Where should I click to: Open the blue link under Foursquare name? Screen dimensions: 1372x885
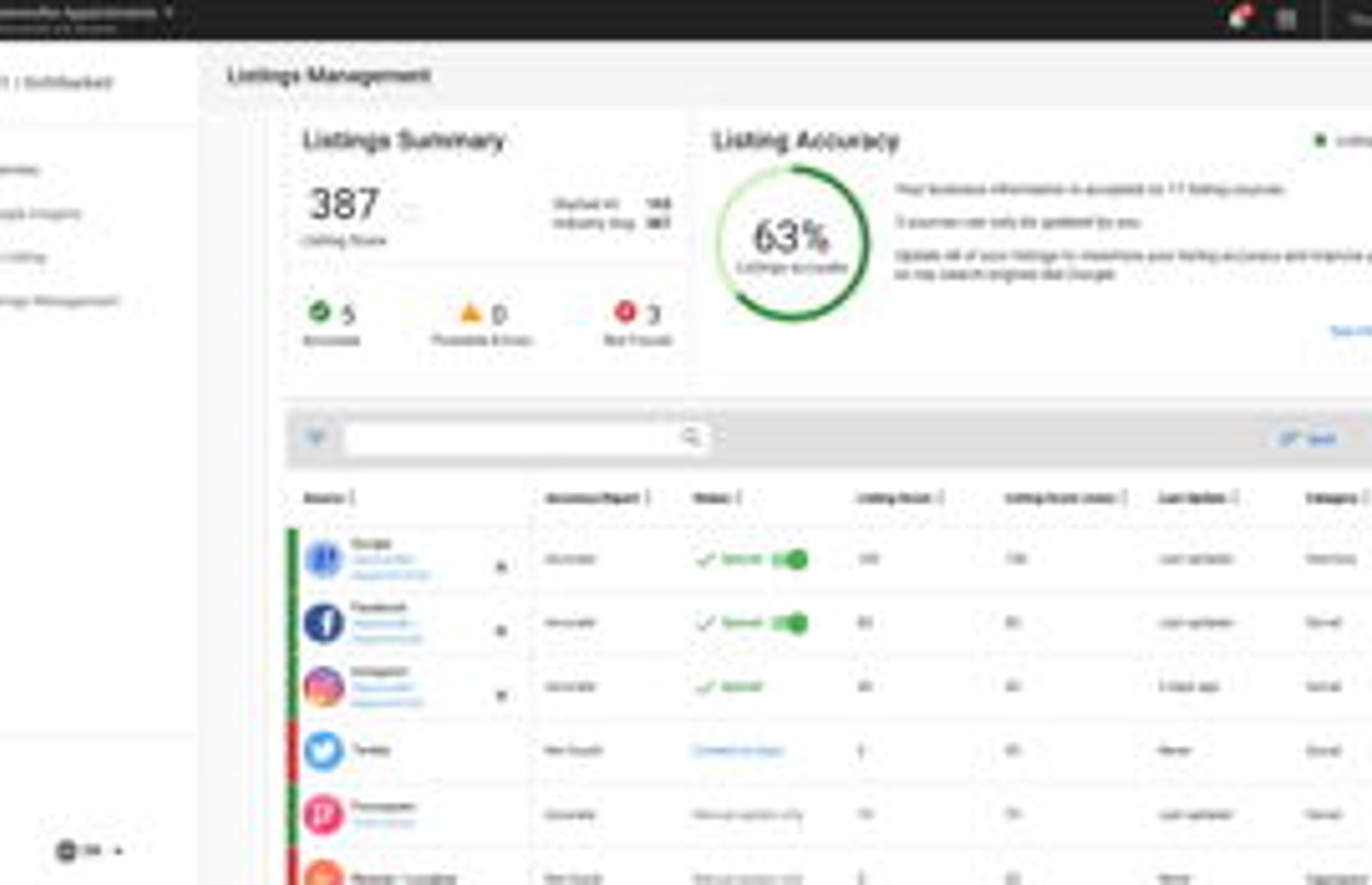click(383, 823)
